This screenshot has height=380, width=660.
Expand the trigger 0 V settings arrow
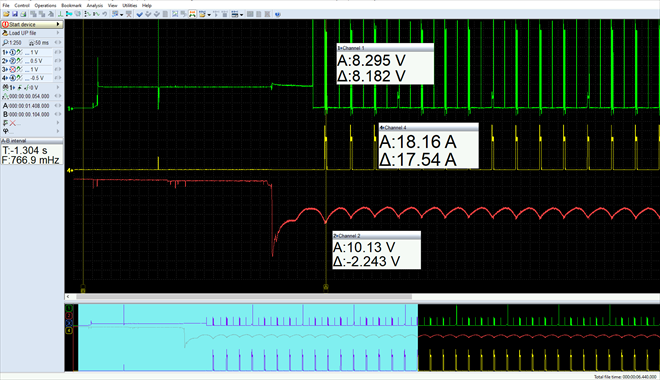coord(58,88)
